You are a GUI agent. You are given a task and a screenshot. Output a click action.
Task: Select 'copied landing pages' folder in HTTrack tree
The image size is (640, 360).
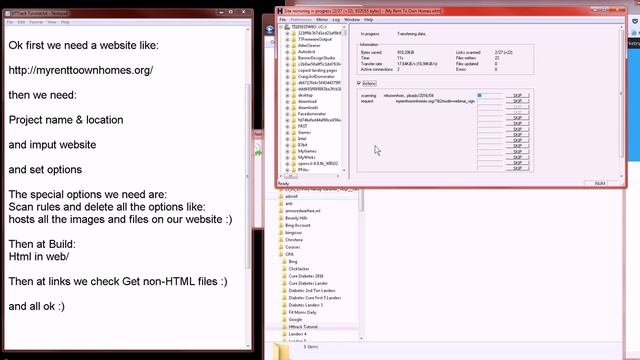[x=317, y=71]
